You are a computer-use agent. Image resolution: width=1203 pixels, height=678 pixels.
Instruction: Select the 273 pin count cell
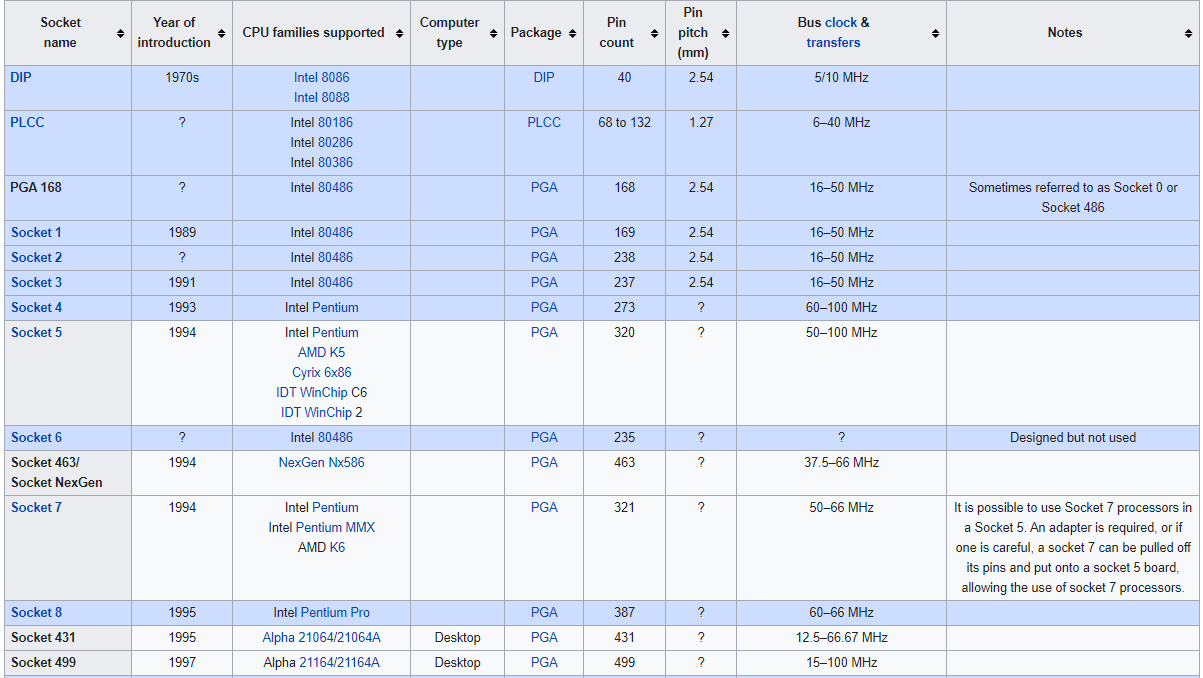pos(625,308)
